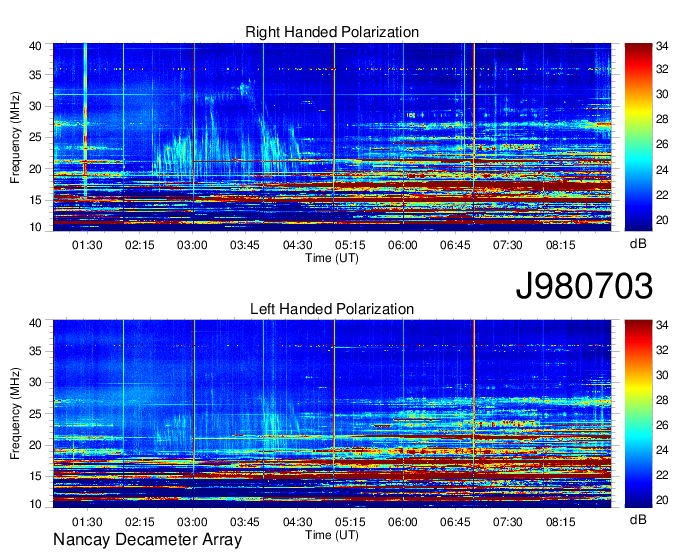Click the left-handed plot's dB color bar
The width and height of the screenshot is (680, 552).
coord(638,414)
